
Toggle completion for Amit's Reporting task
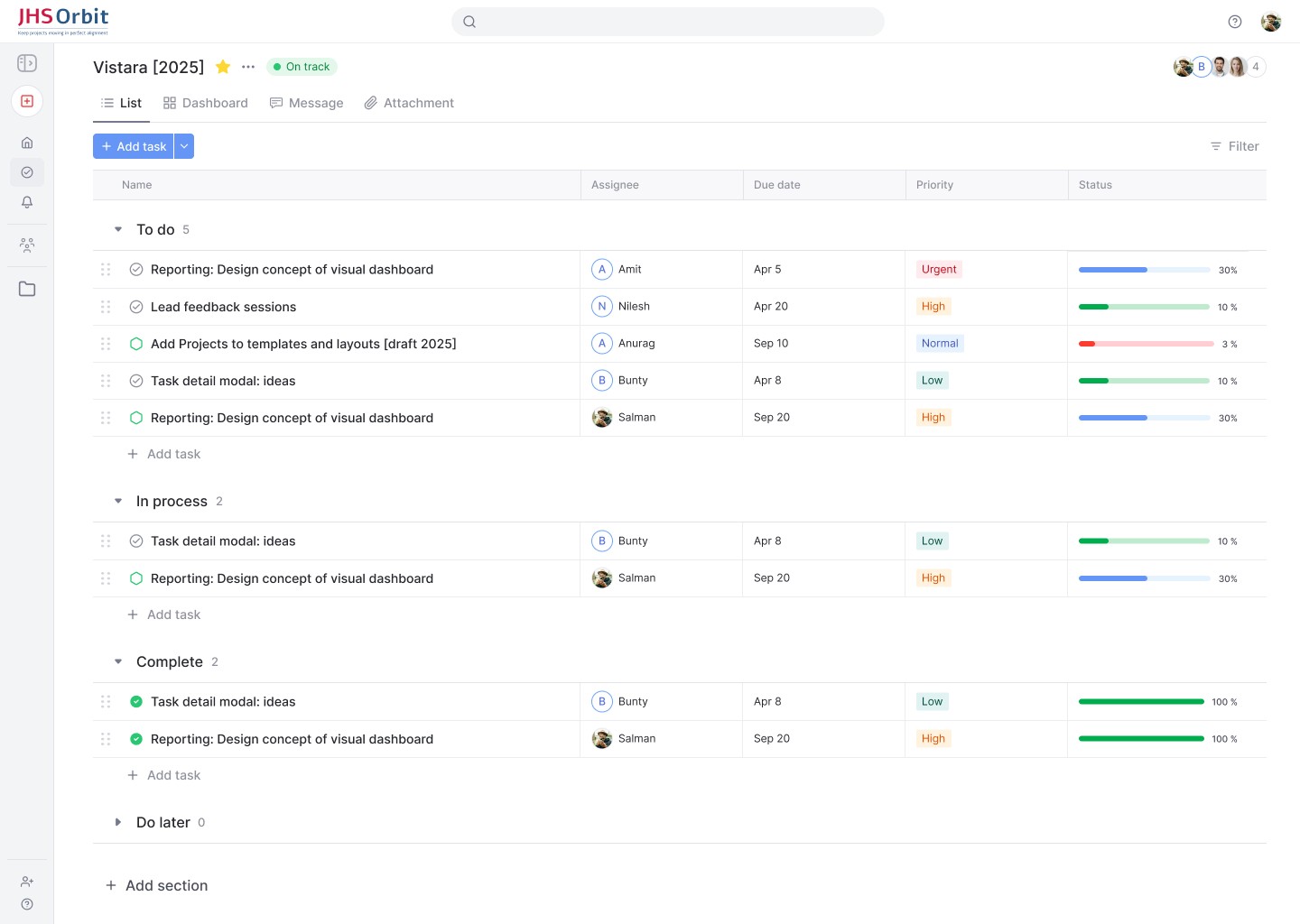pos(136,270)
